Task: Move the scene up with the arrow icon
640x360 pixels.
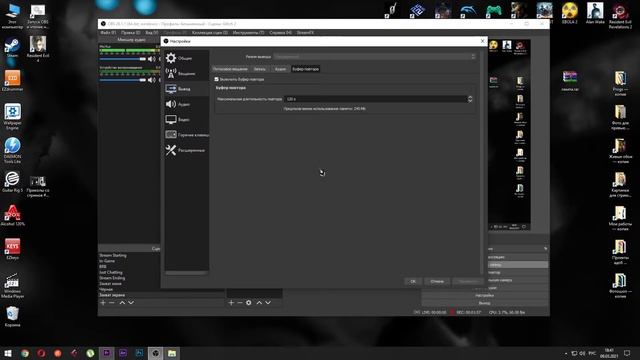Action: pyautogui.click(x=122, y=302)
